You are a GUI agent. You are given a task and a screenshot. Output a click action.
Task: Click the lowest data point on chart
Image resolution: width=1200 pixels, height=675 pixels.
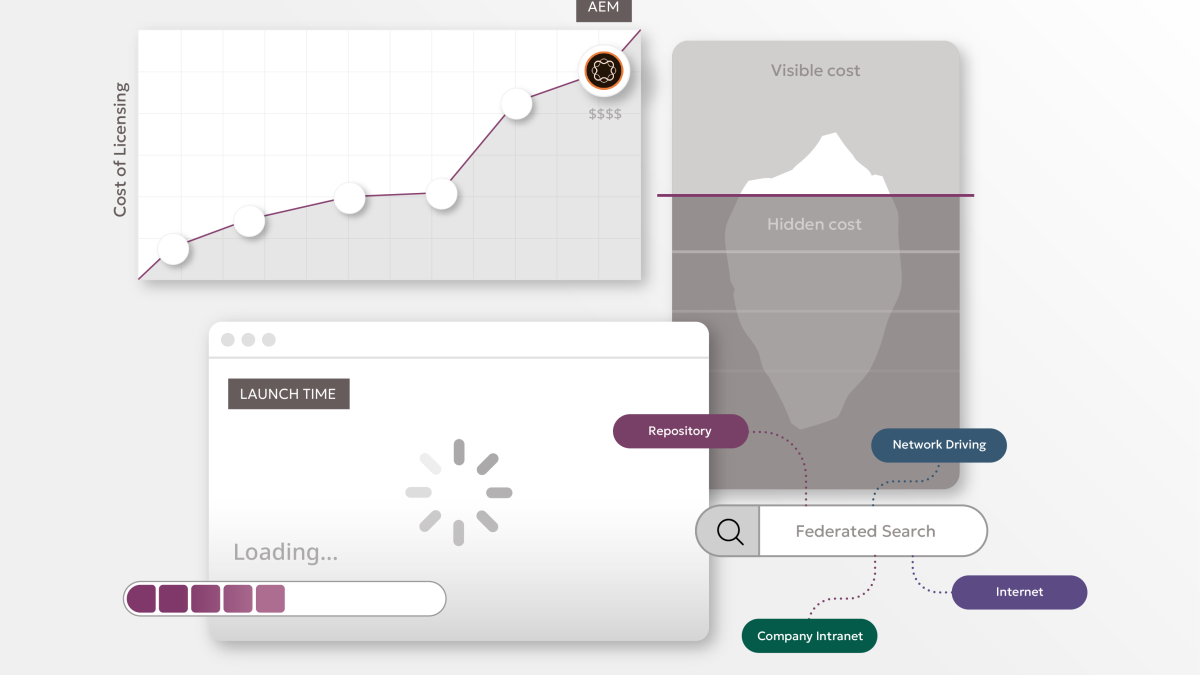tap(173, 249)
